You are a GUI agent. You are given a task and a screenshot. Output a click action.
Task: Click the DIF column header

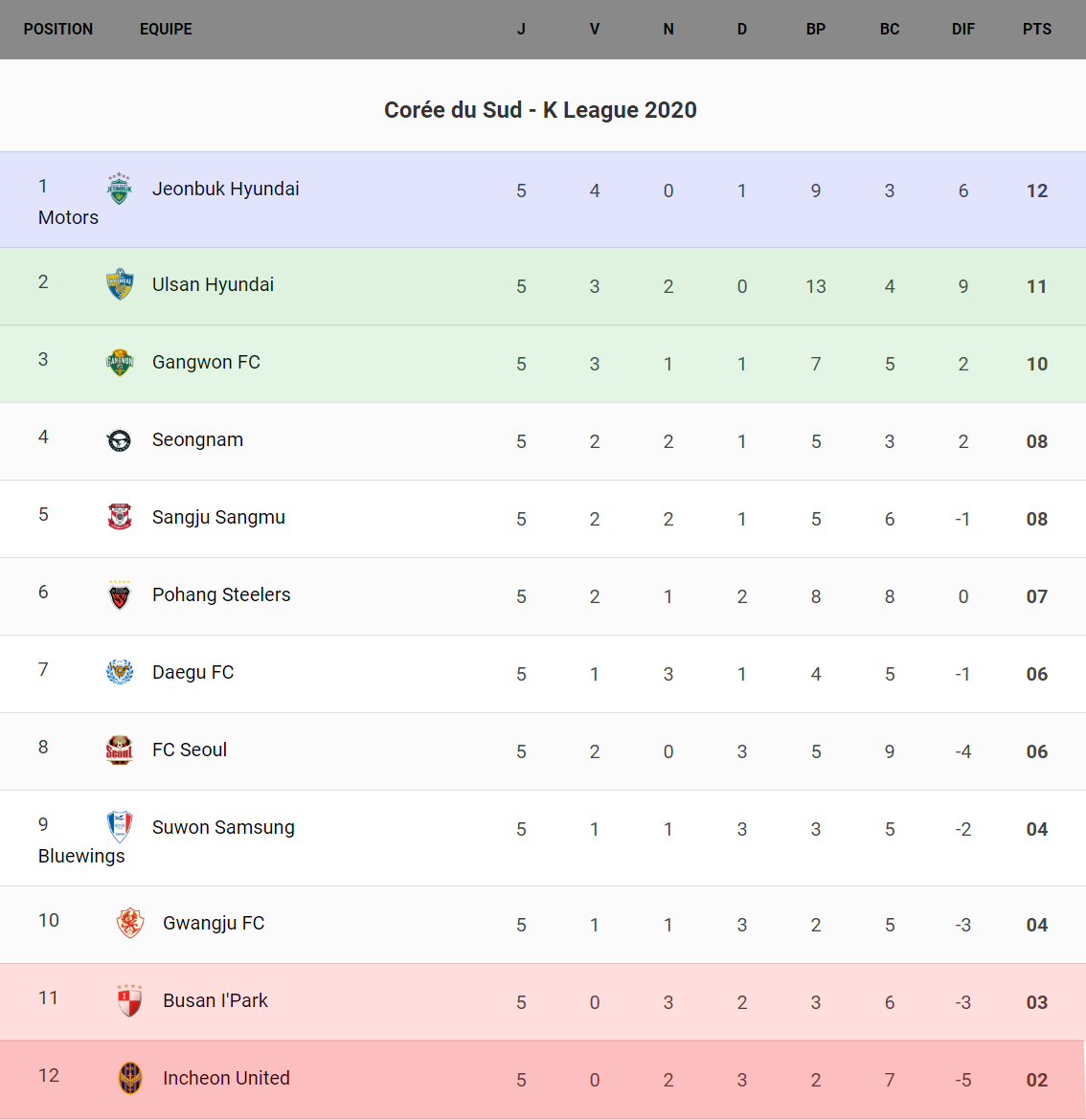click(x=962, y=29)
